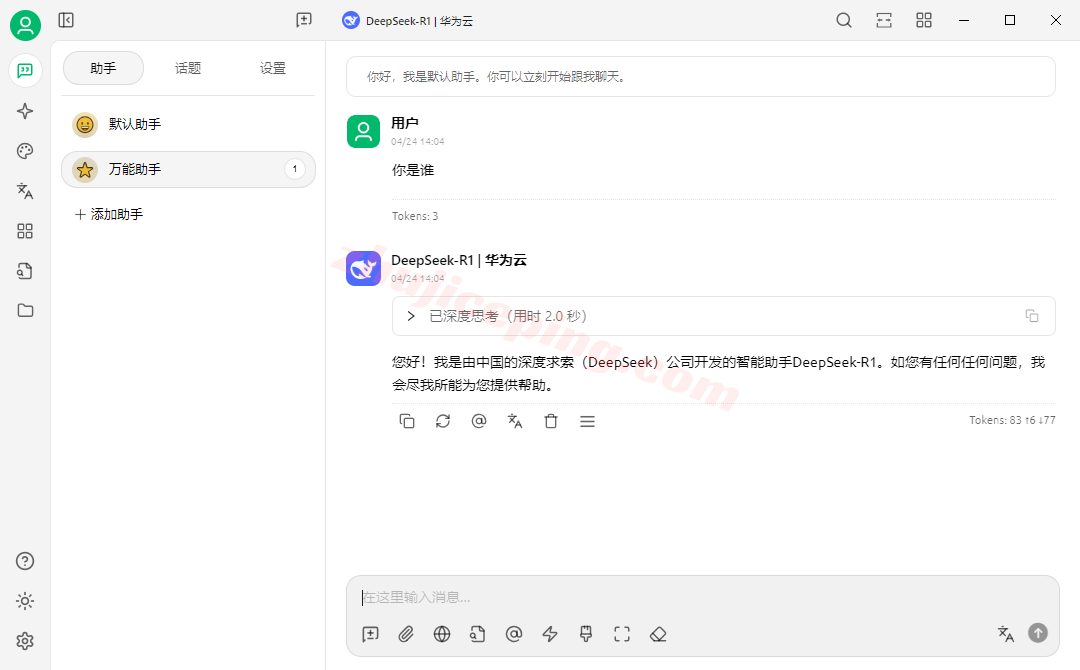This screenshot has width=1080, height=670.
Task: Open the chat assistant sidebar icon
Action: click(25, 70)
